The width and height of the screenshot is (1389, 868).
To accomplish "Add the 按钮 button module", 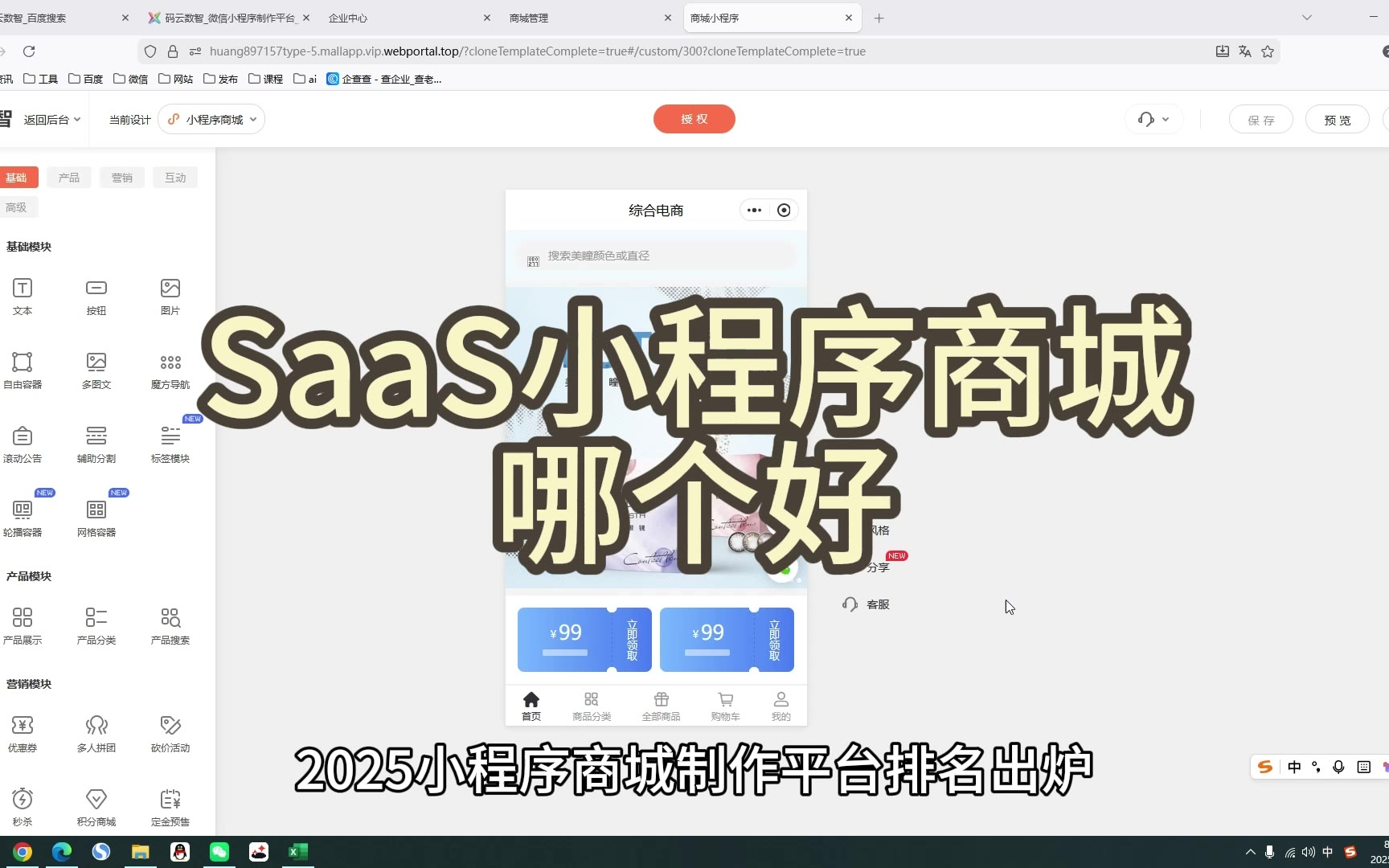I will coord(96,297).
